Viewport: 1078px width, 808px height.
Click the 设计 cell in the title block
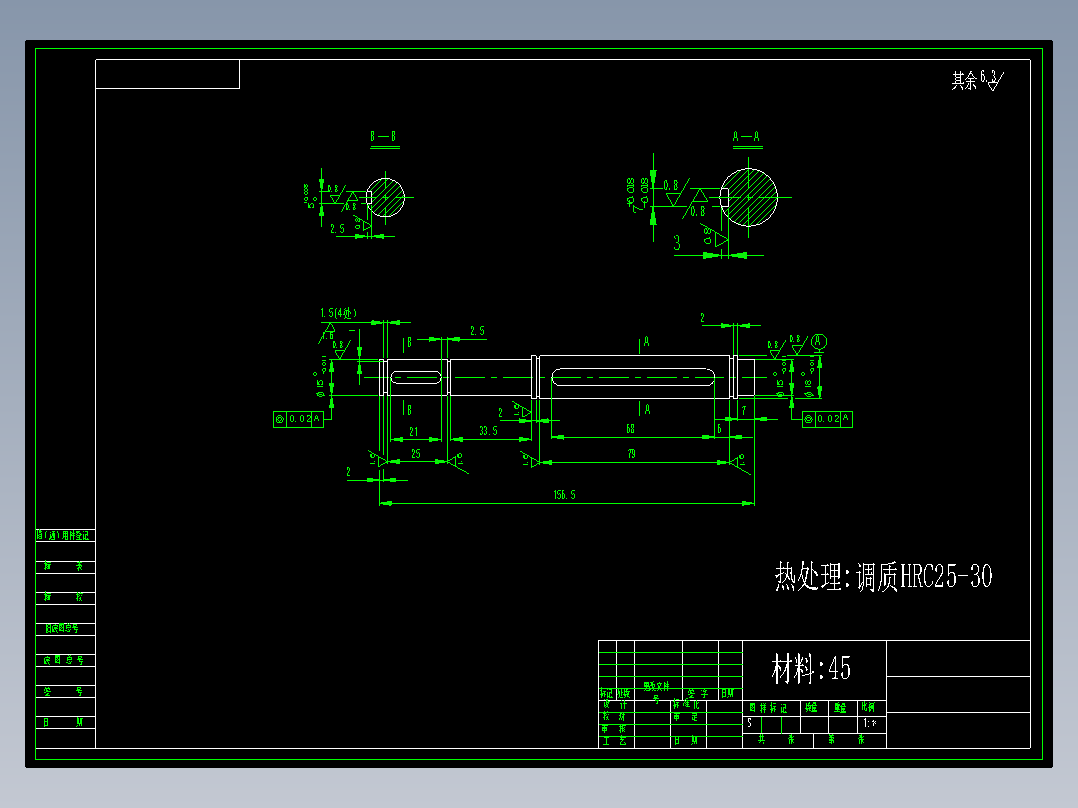coord(616,706)
